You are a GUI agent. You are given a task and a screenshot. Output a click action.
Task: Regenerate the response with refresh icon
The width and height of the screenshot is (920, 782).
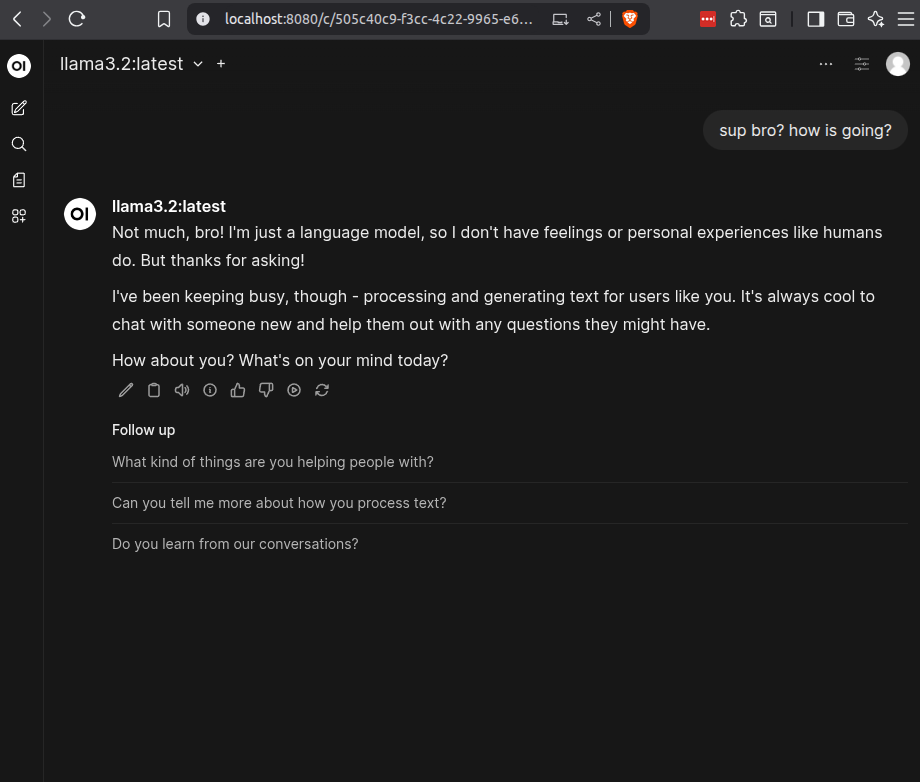(322, 391)
